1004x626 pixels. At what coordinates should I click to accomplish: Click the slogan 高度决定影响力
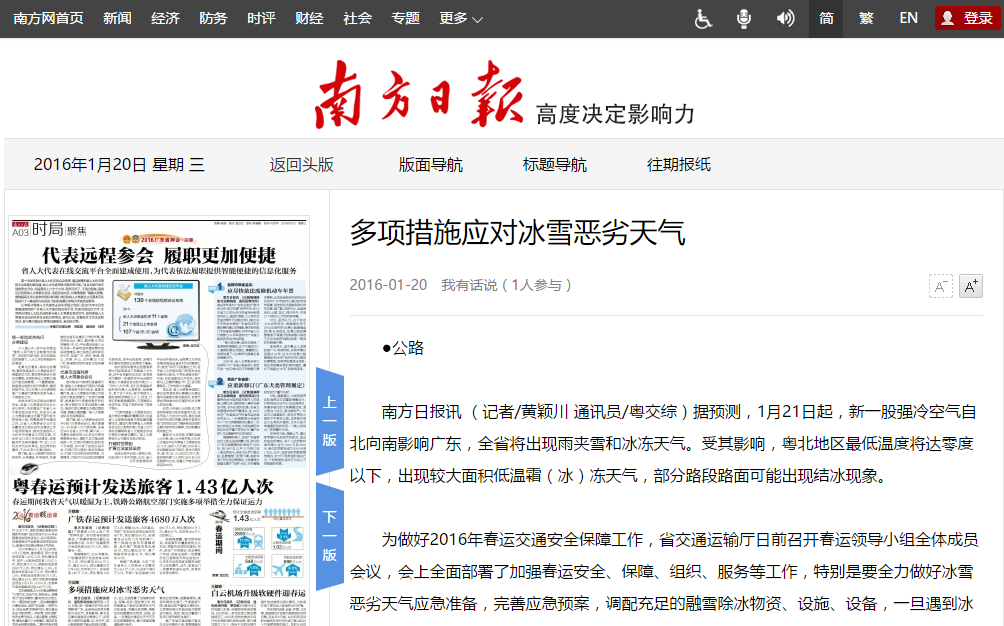pos(615,114)
